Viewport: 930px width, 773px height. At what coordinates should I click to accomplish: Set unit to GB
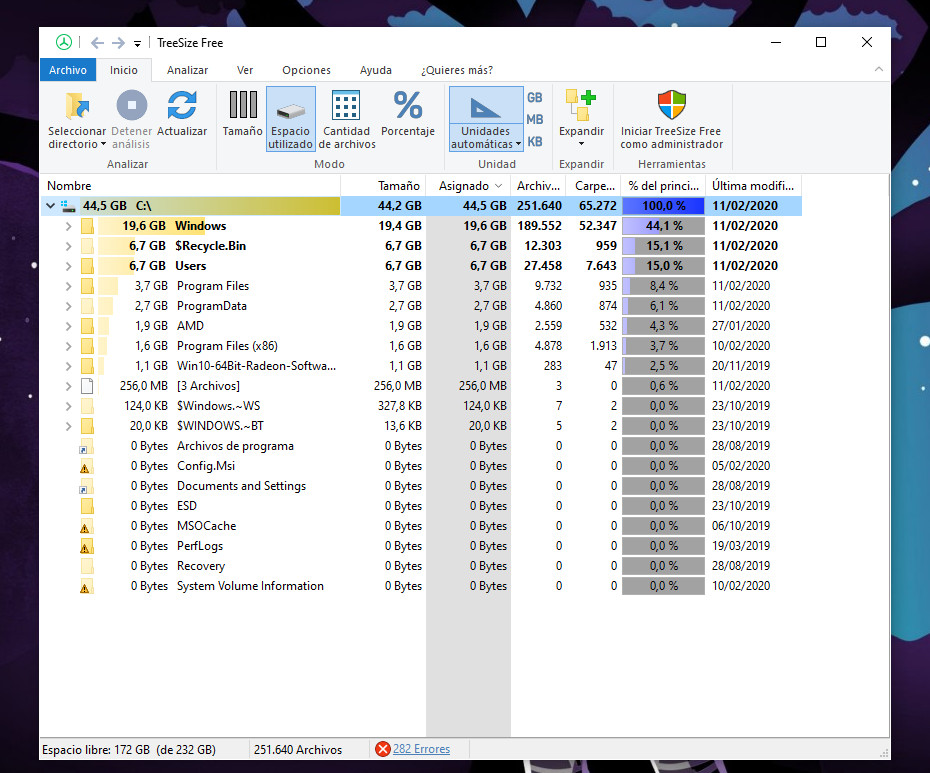[534, 97]
